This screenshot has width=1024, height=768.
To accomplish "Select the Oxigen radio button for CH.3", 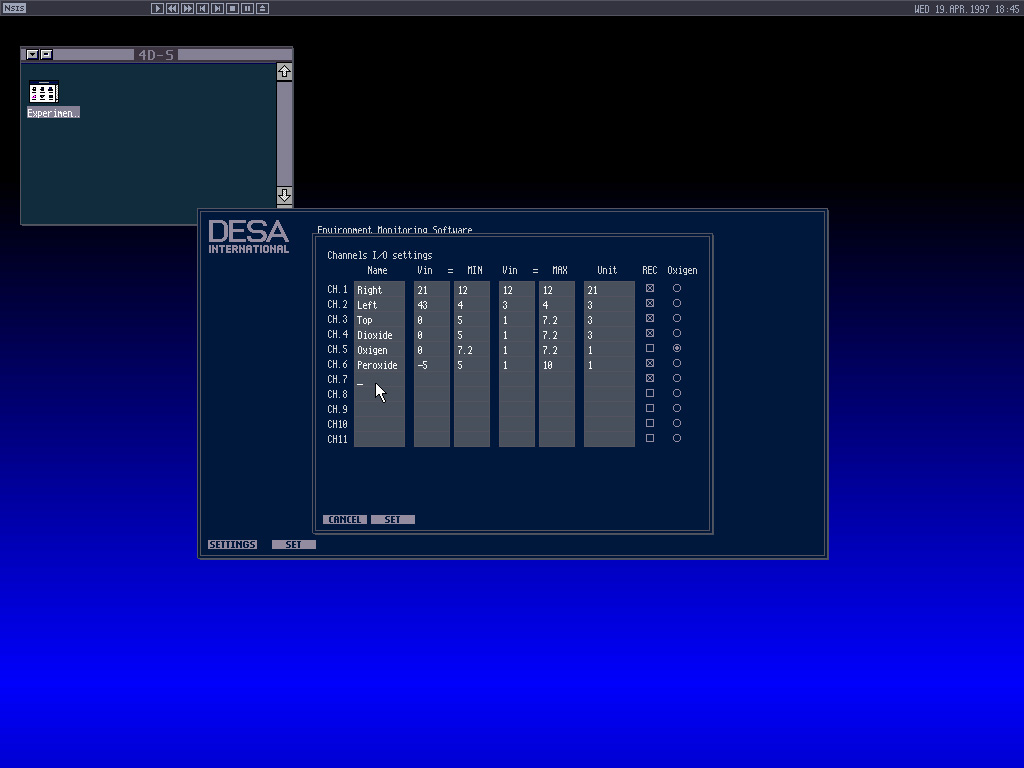I will pos(677,319).
